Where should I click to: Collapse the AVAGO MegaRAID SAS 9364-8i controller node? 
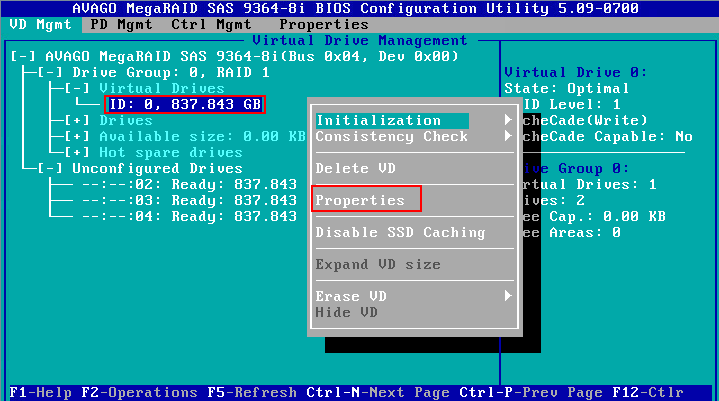coord(22,56)
